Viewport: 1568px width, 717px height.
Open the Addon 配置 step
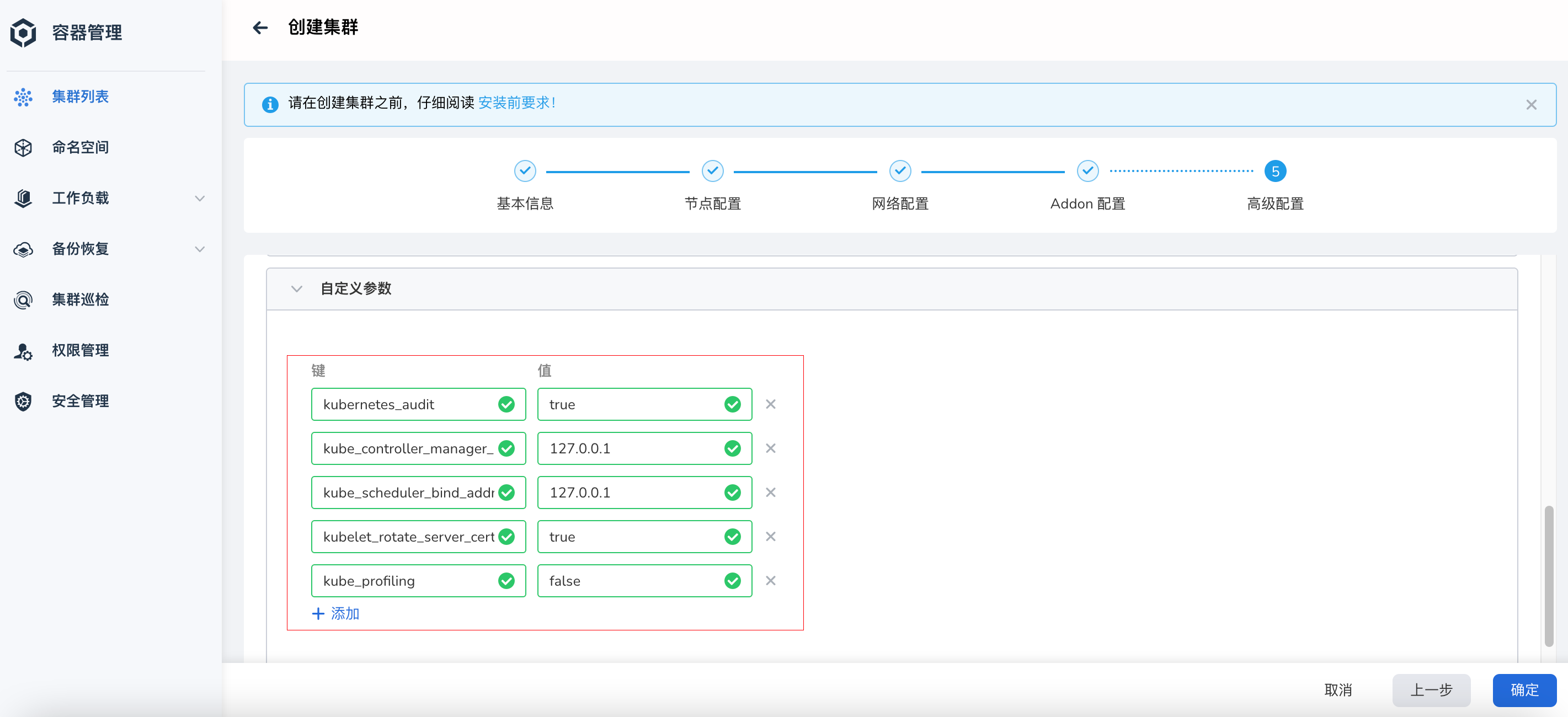1087,172
